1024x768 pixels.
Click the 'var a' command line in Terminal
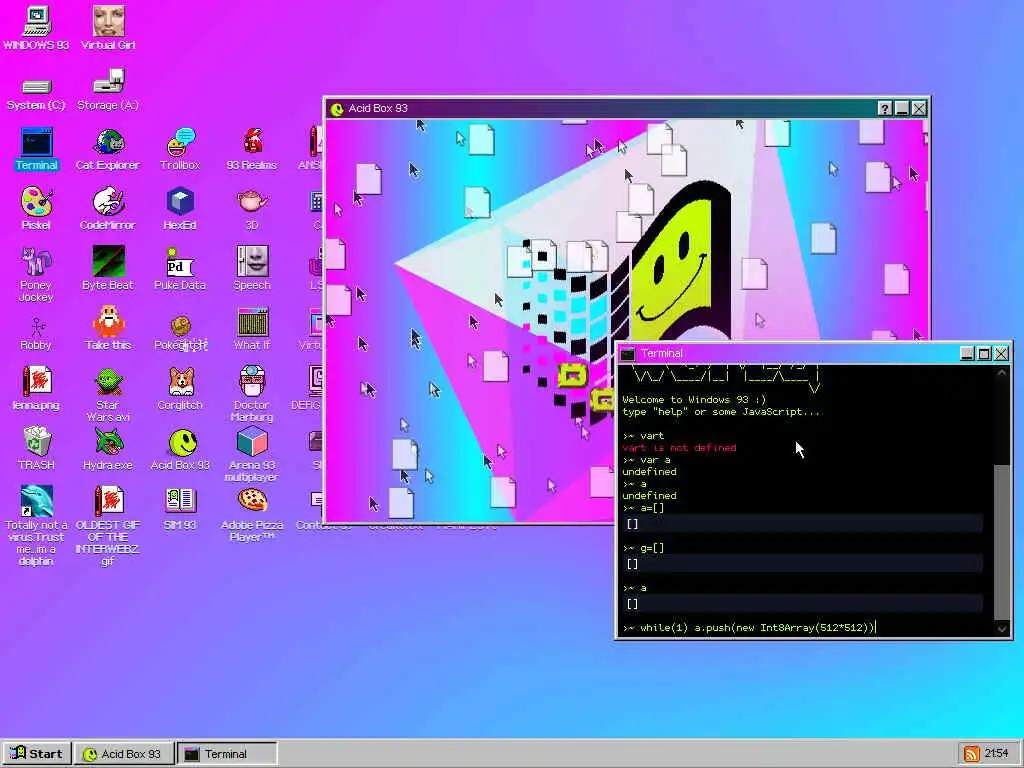coord(647,460)
